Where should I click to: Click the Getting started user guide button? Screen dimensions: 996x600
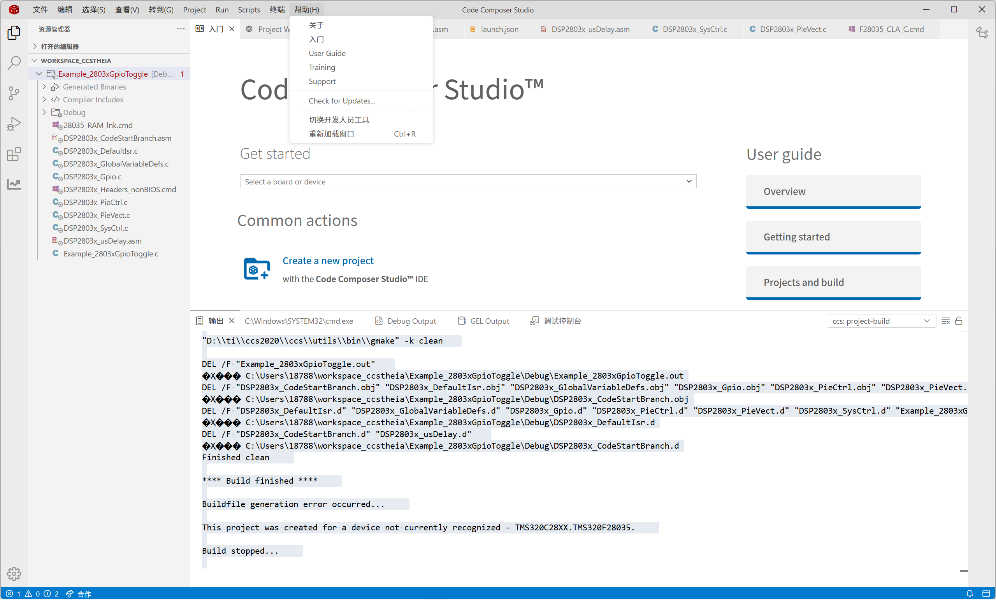pyautogui.click(x=833, y=237)
